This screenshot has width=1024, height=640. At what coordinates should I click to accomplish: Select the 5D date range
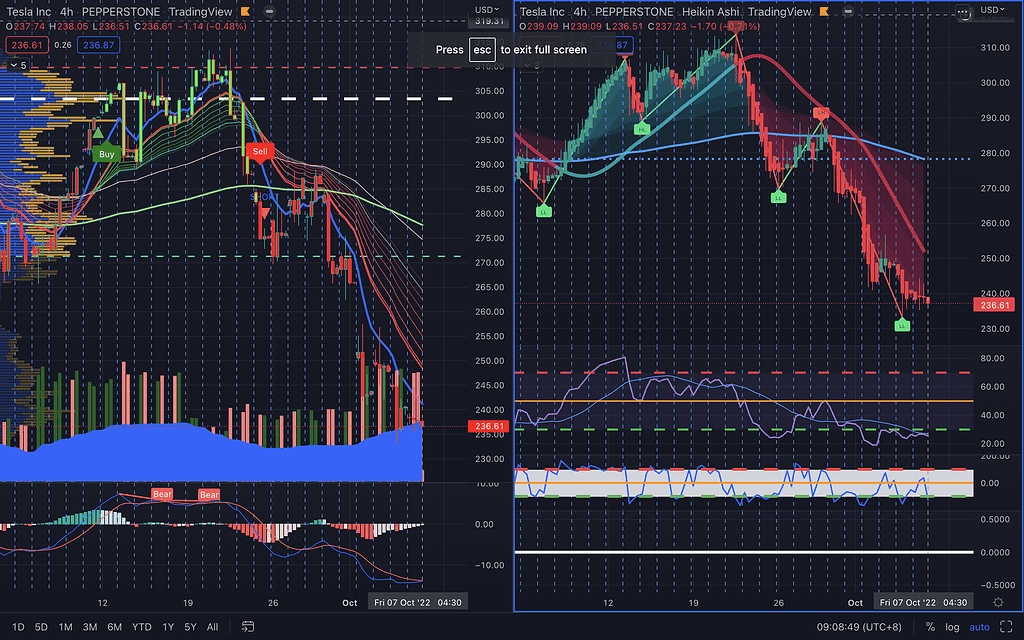pyautogui.click(x=41, y=626)
